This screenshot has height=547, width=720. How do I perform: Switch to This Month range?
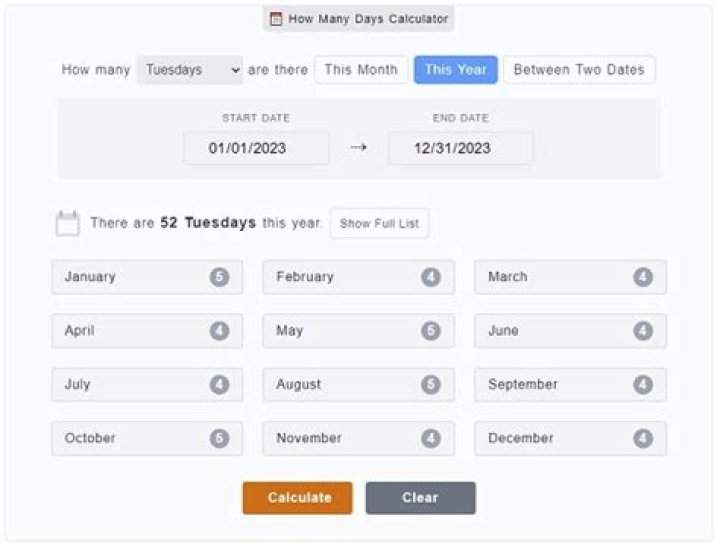(361, 70)
